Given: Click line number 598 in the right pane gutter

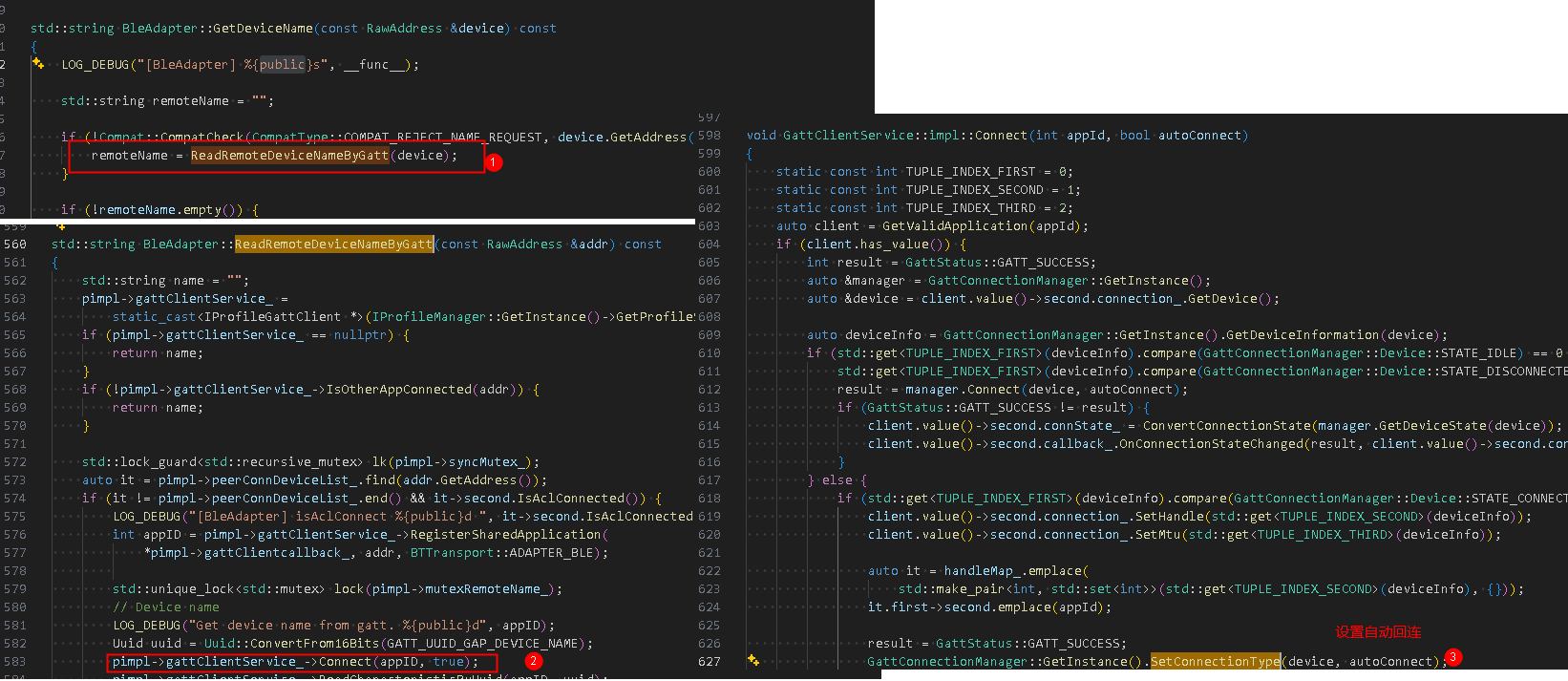Looking at the screenshot, I should coord(710,135).
